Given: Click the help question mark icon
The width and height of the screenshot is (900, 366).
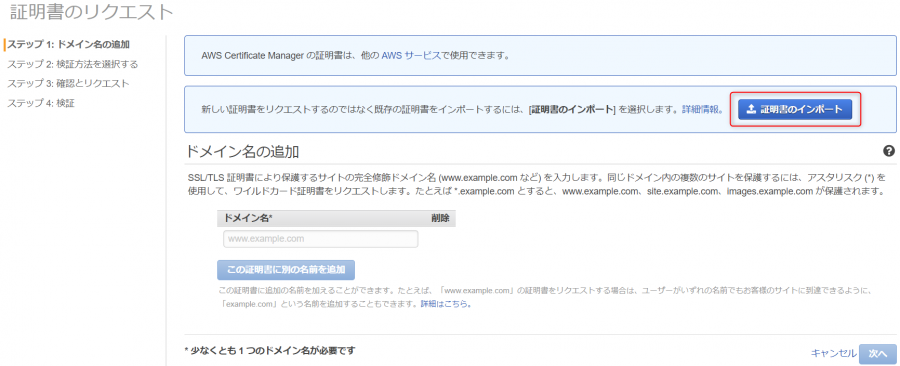Looking at the screenshot, I should pos(889,151).
